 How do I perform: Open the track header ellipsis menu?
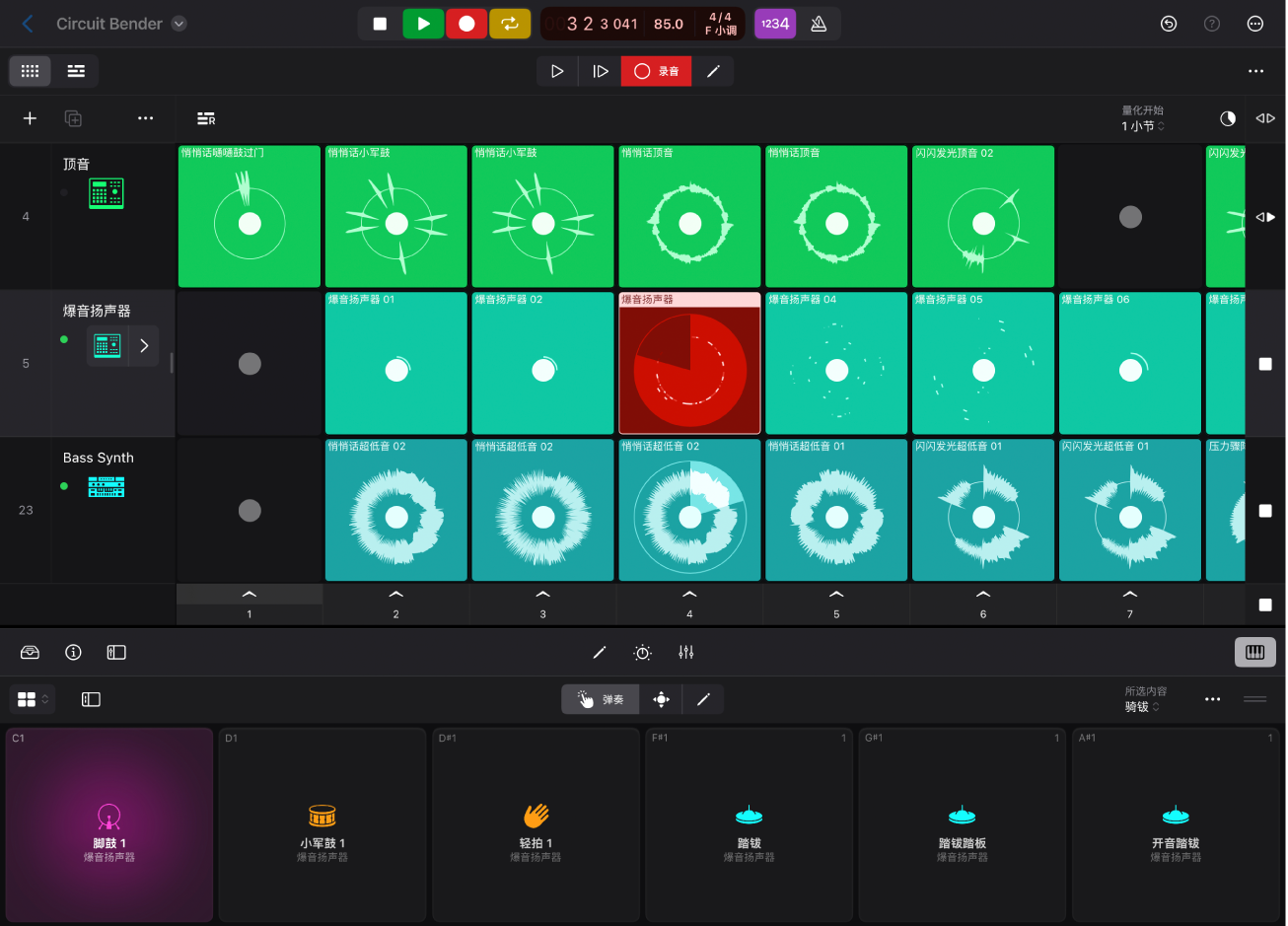(146, 118)
